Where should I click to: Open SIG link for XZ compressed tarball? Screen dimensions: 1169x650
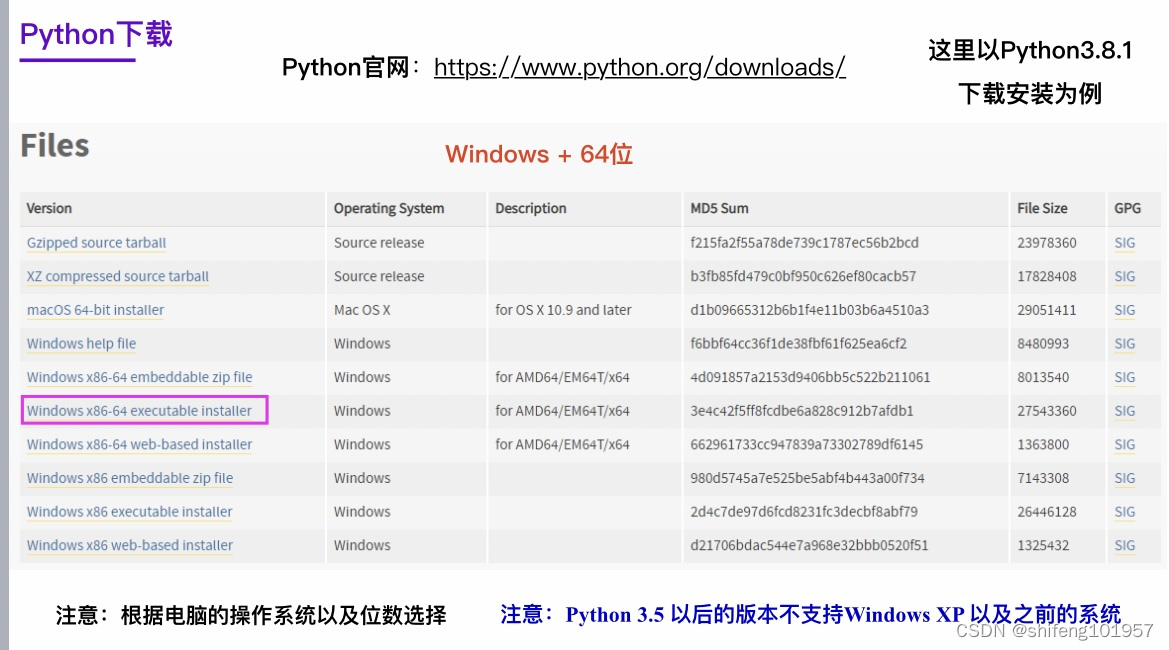pos(1124,277)
